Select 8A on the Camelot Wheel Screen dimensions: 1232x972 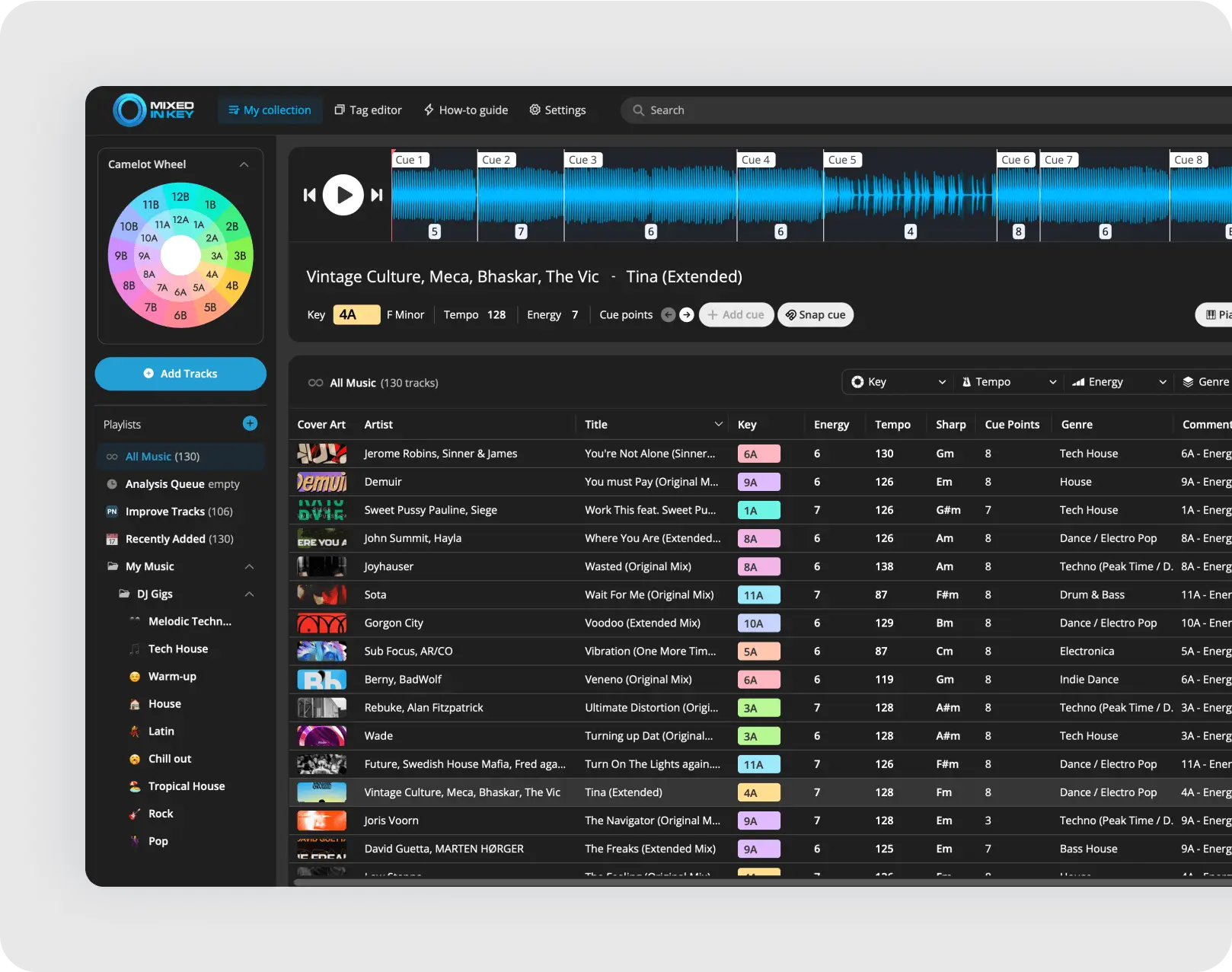pyautogui.click(x=149, y=274)
